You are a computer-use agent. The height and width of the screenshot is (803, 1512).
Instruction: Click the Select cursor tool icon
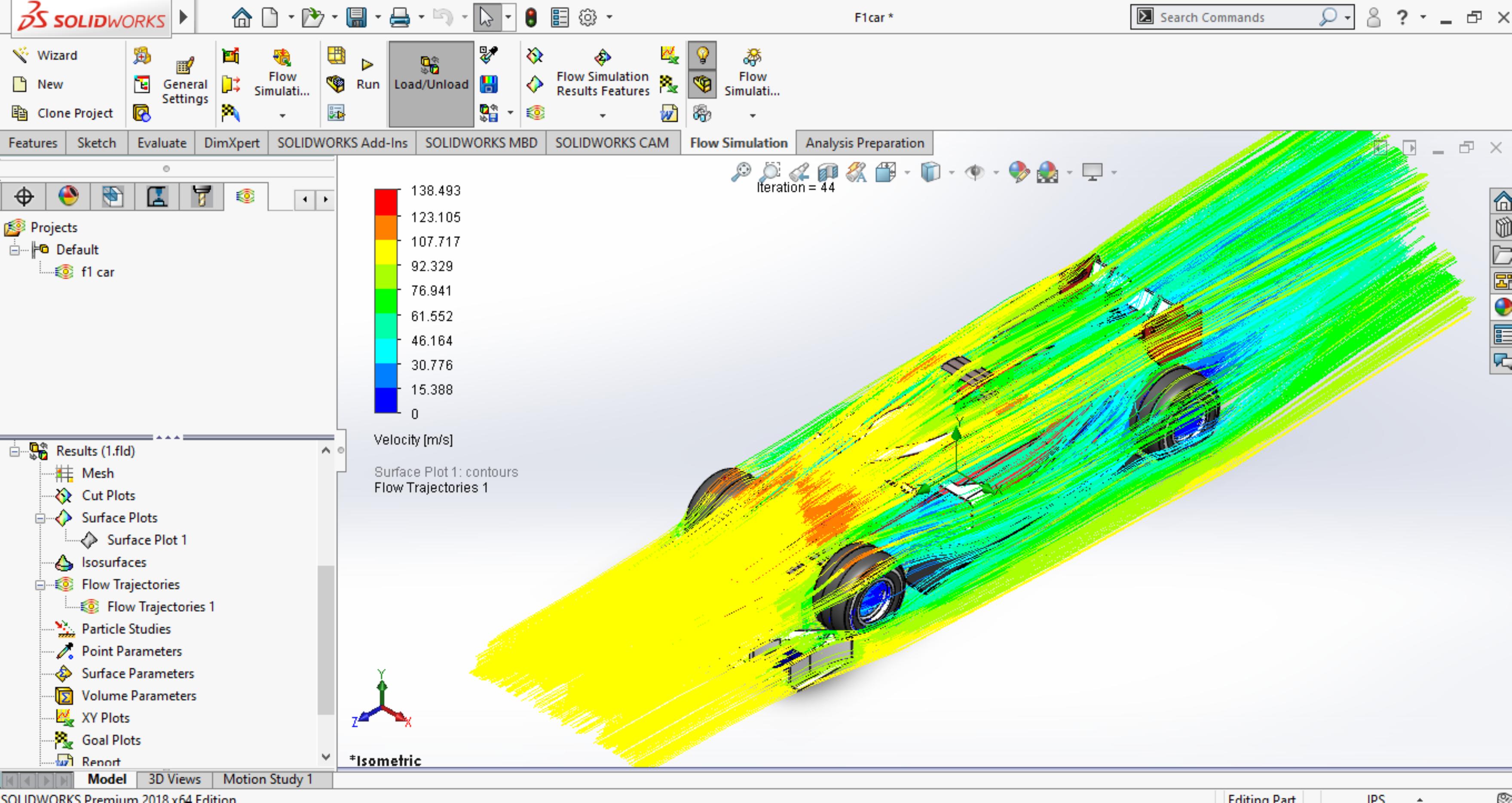click(x=485, y=18)
